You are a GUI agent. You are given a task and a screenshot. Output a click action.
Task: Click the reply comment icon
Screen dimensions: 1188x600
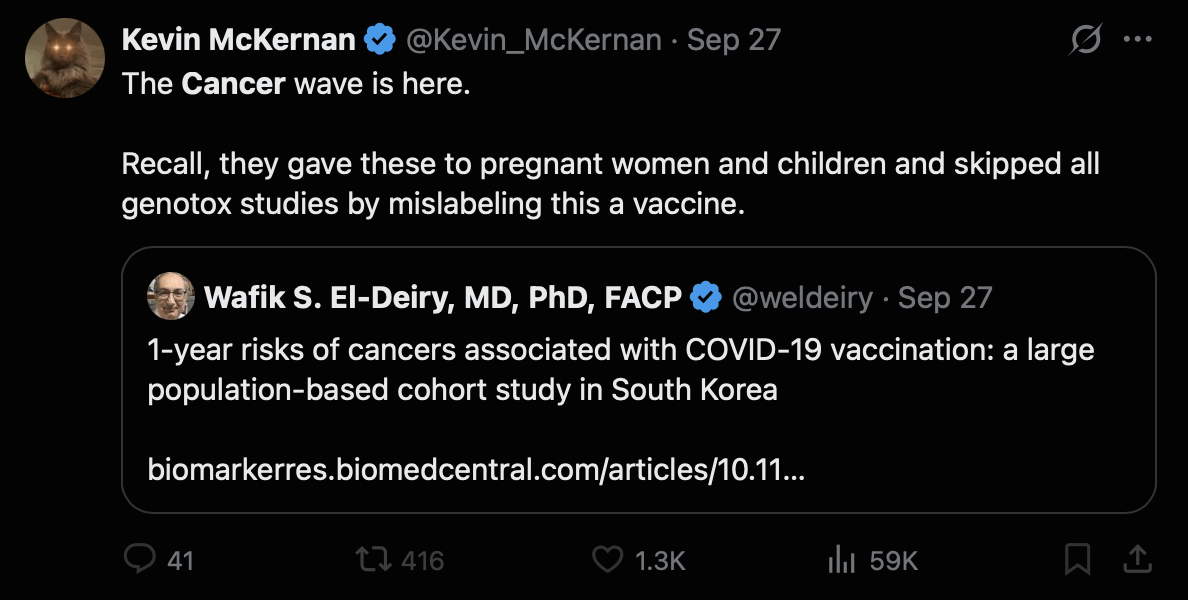[x=140, y=560]
